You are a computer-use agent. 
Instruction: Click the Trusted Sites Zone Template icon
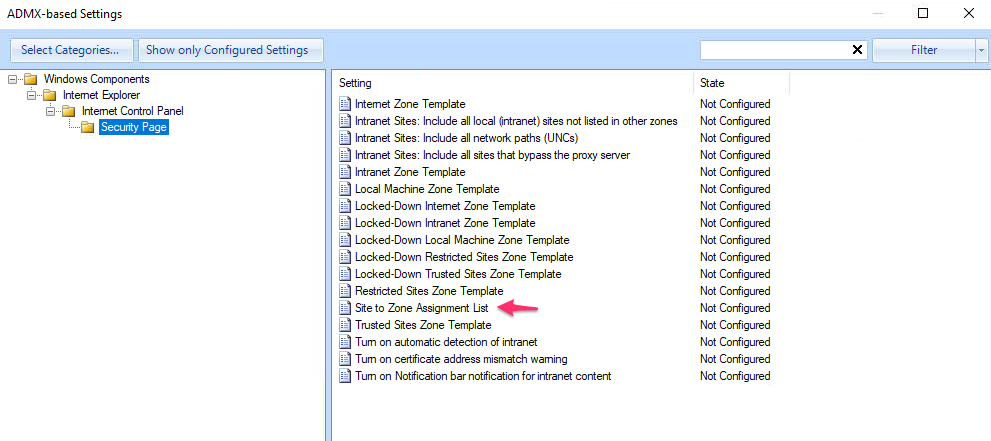344,325
